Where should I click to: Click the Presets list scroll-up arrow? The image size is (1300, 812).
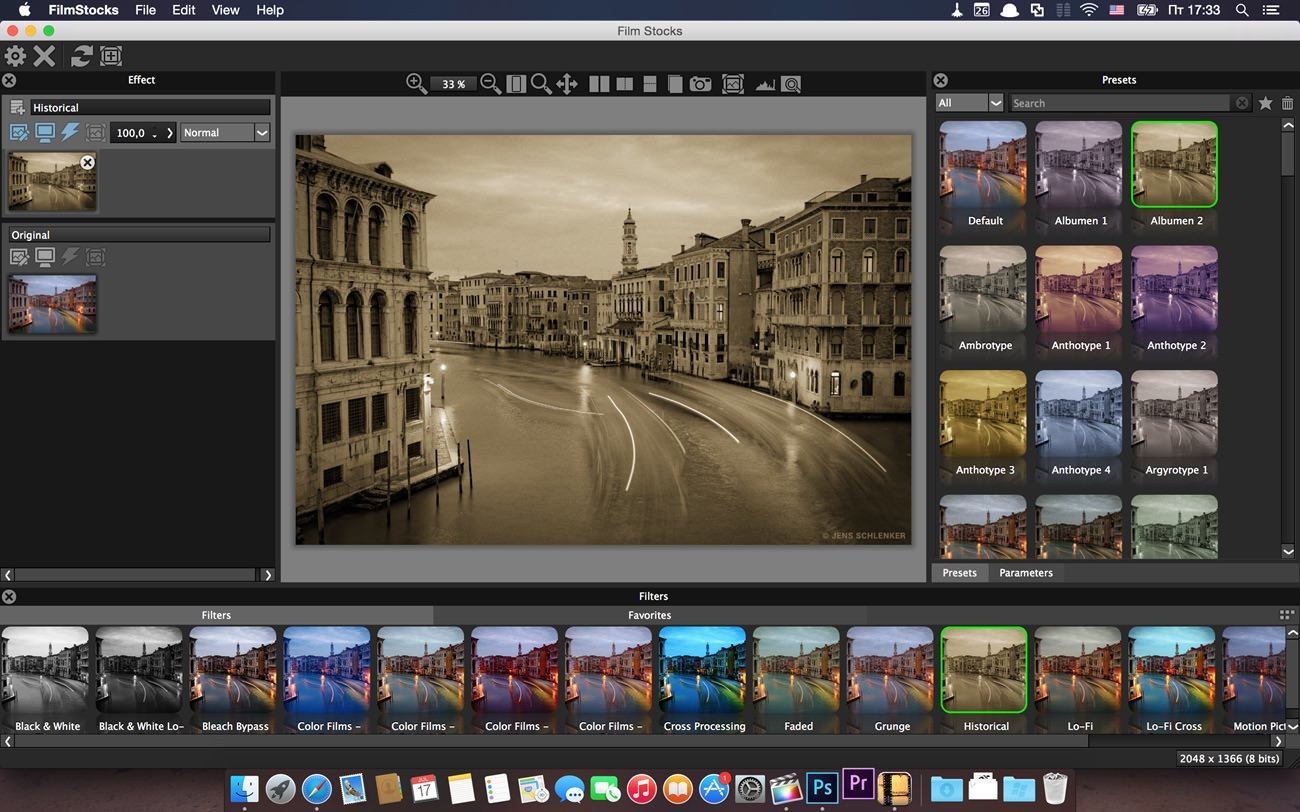coord(1288,125)
